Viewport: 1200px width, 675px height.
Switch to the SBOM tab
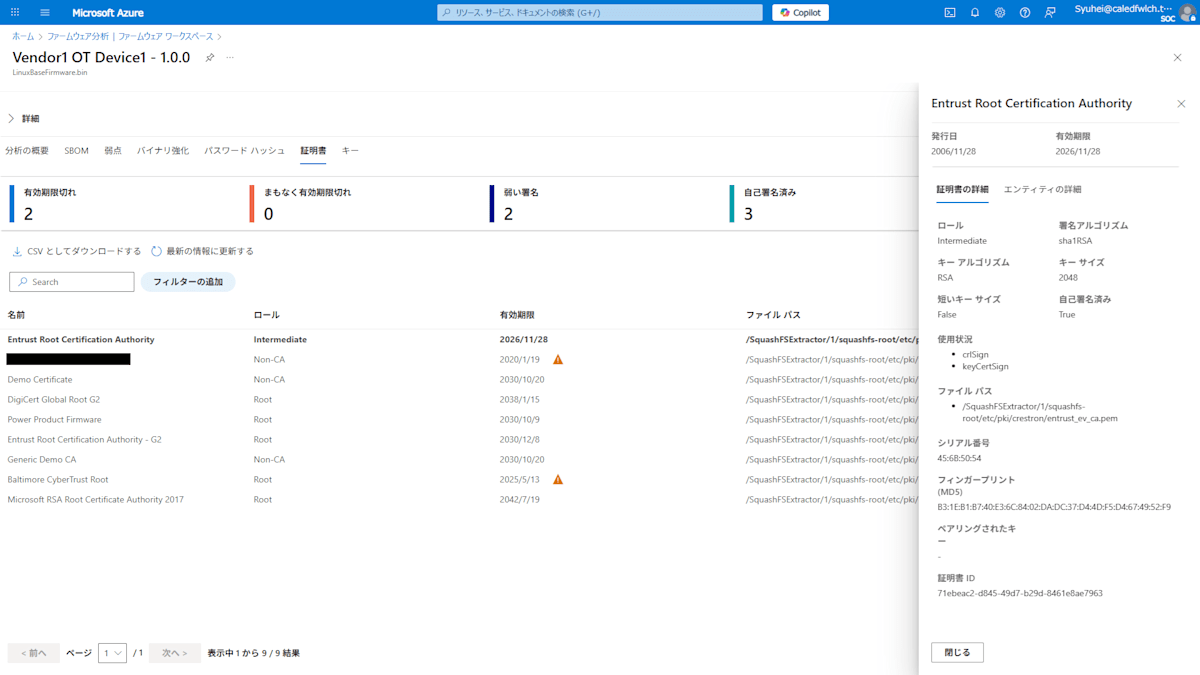point(76,151)
